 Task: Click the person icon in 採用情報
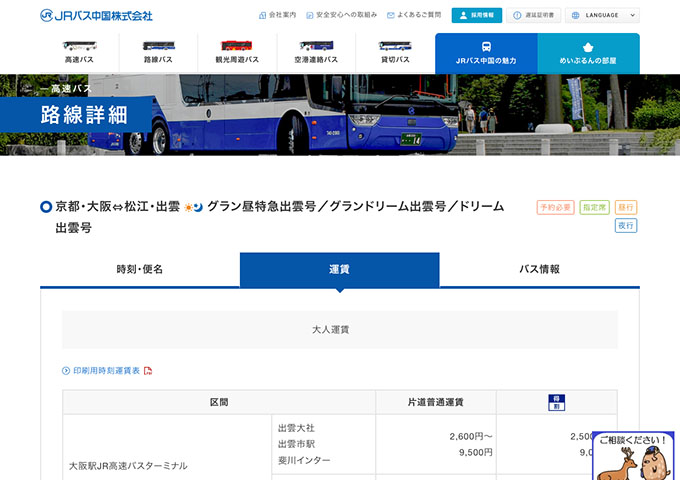(x=464, y=15)
